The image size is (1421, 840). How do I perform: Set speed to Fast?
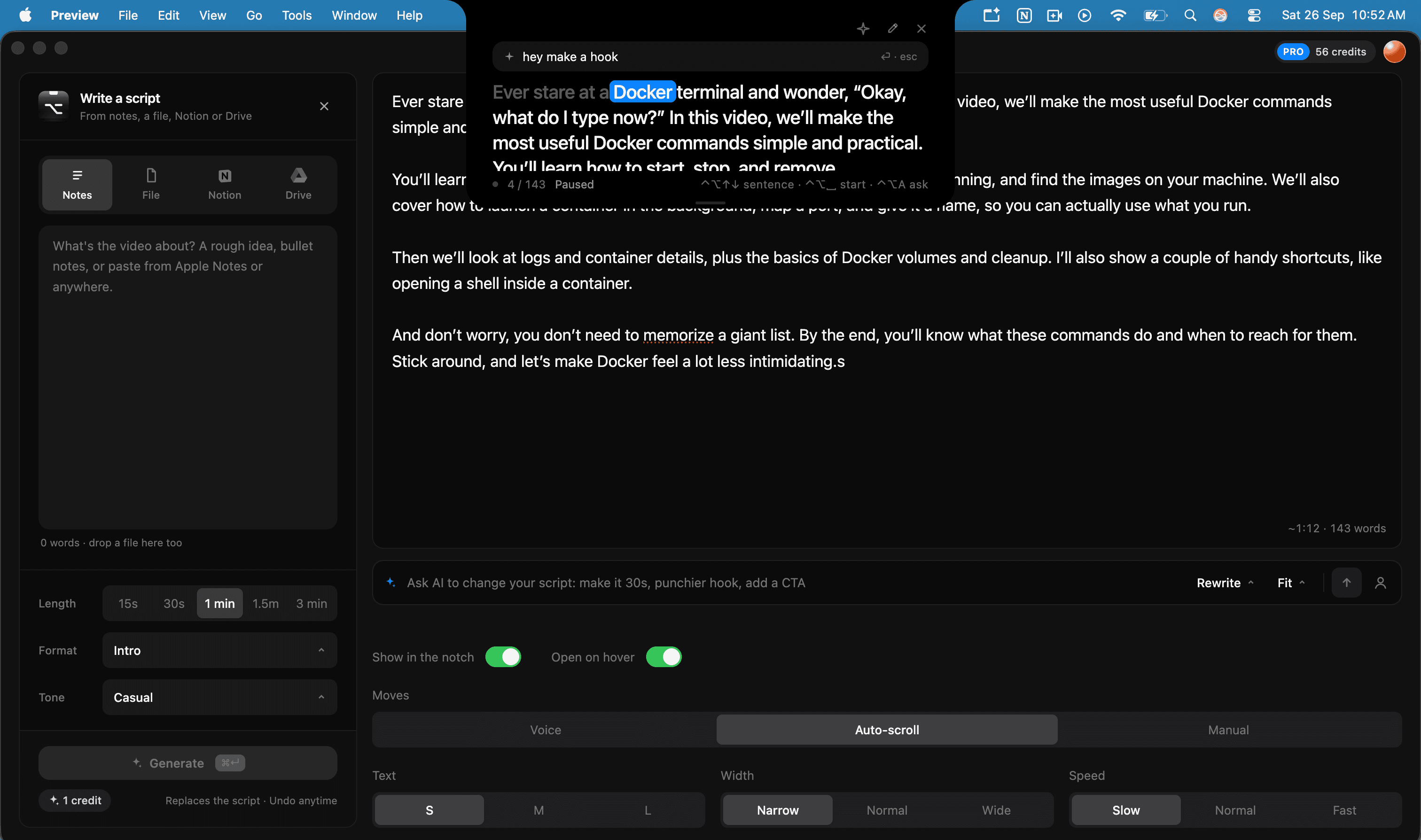(1344, 810)
